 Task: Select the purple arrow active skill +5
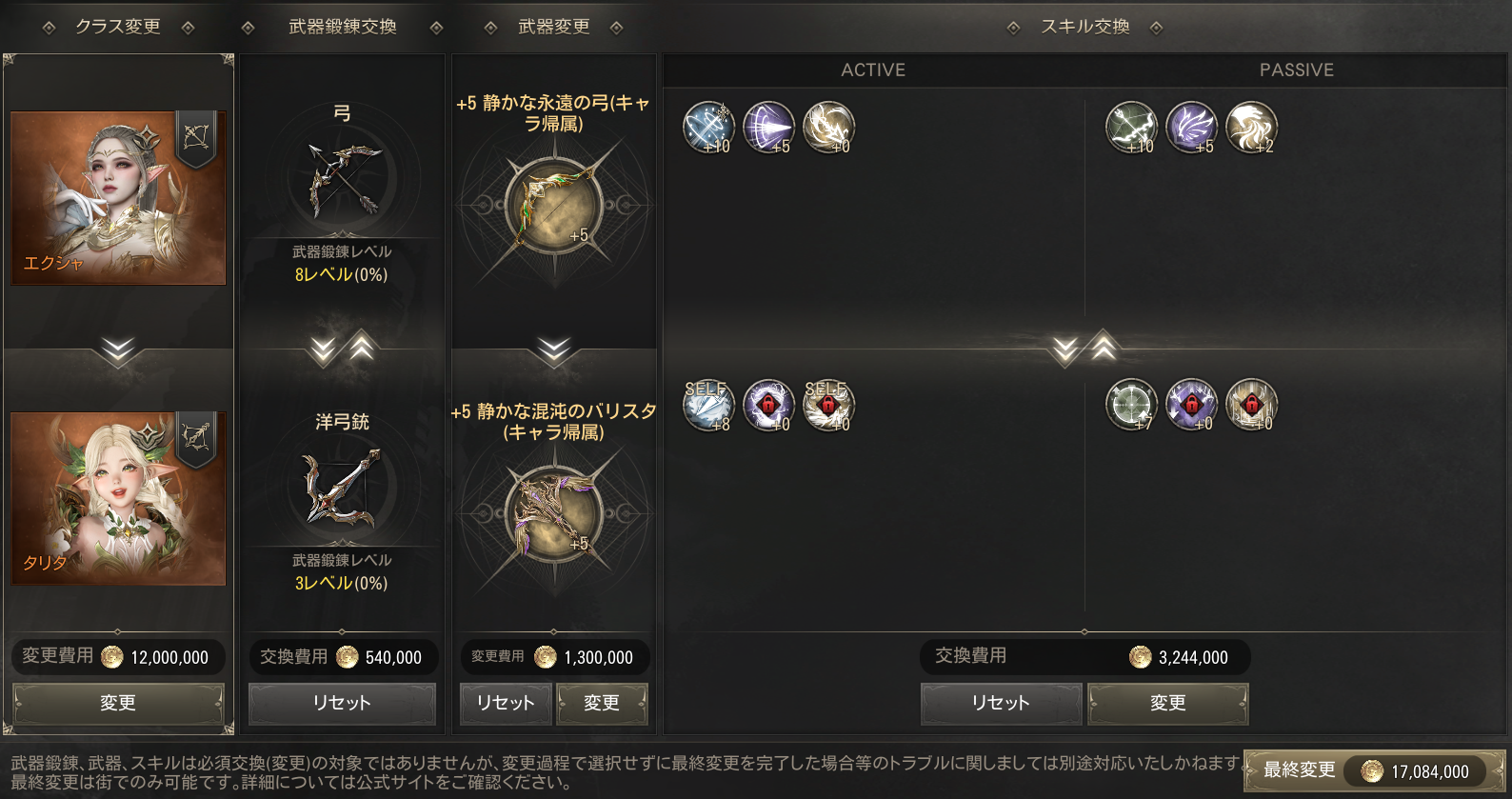[x=768, y=128]
